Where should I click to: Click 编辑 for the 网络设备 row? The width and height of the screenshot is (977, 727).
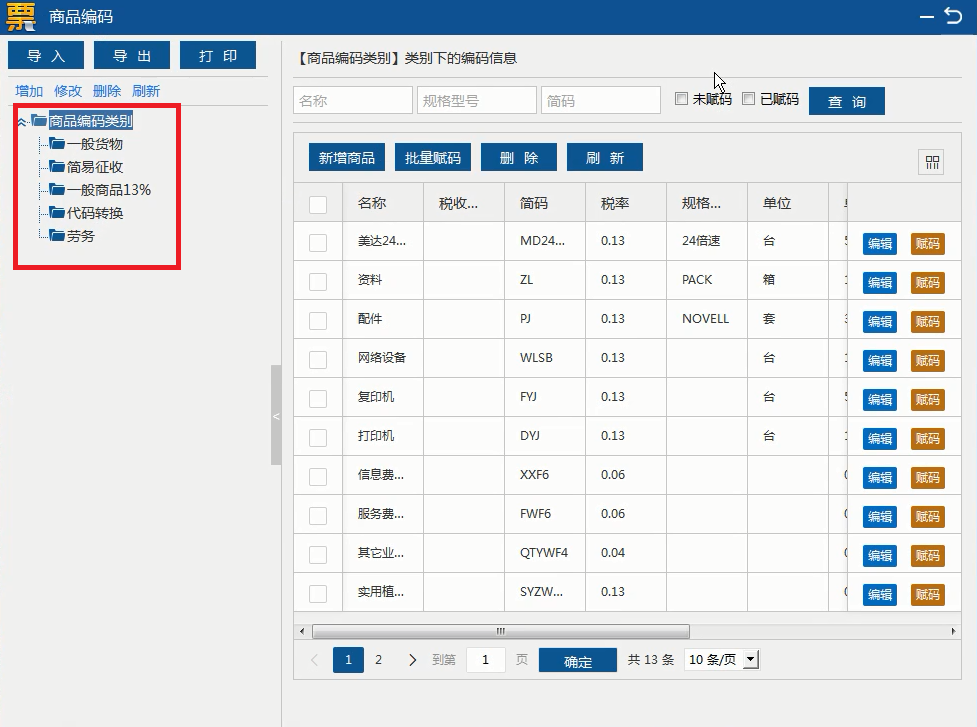880,361
